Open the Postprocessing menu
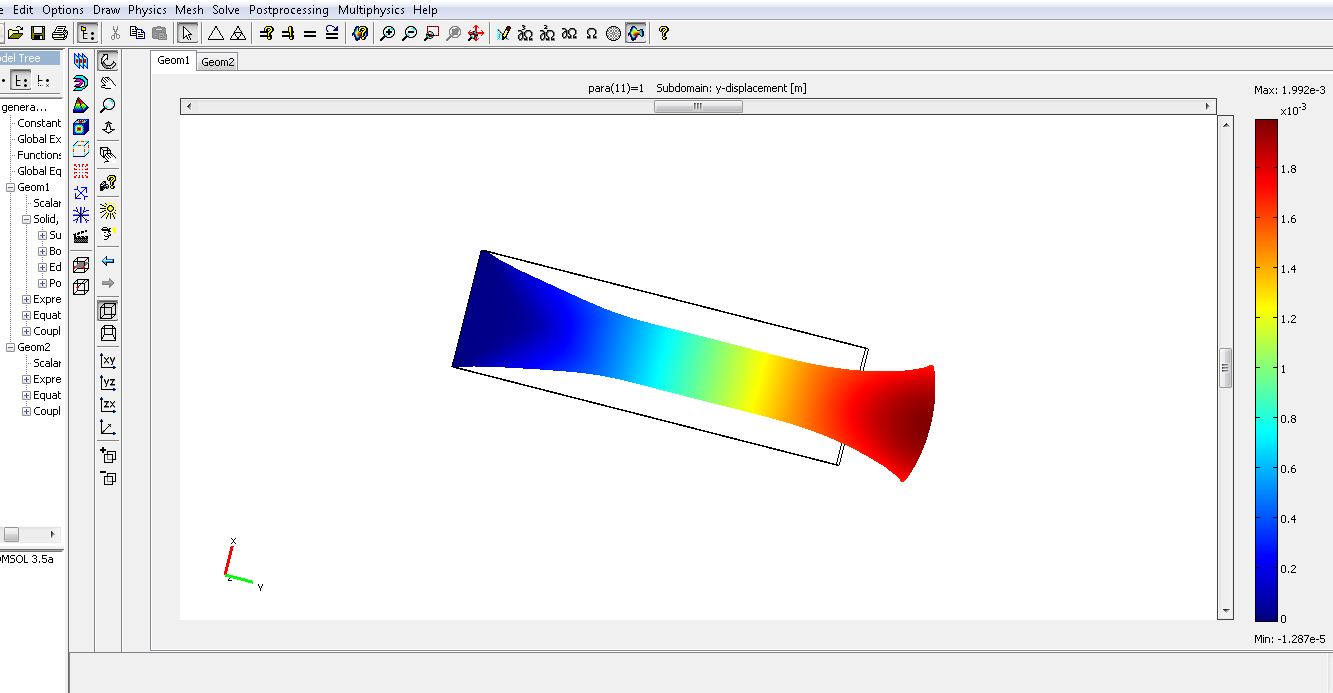 coord(289,9)
